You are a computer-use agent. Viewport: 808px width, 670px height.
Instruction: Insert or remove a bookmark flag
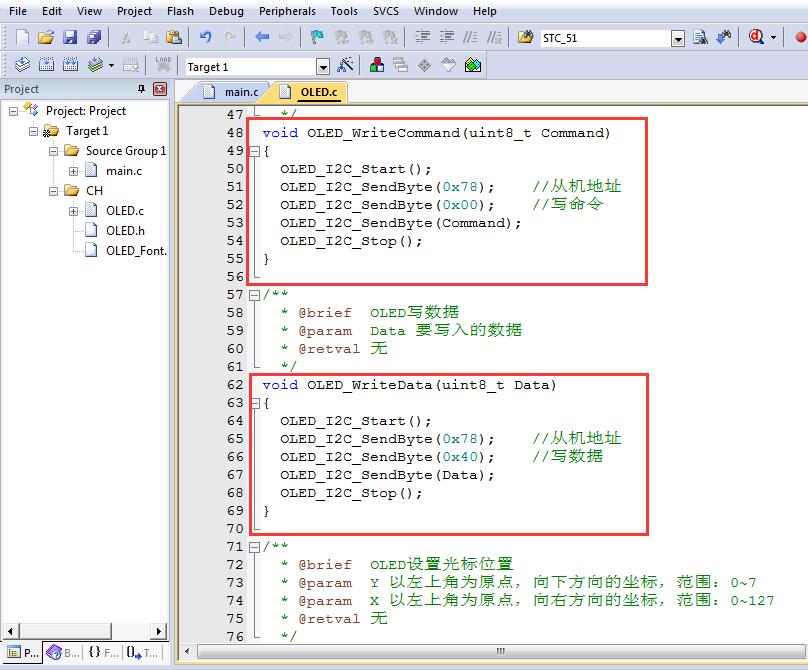(x=317, y=37)
